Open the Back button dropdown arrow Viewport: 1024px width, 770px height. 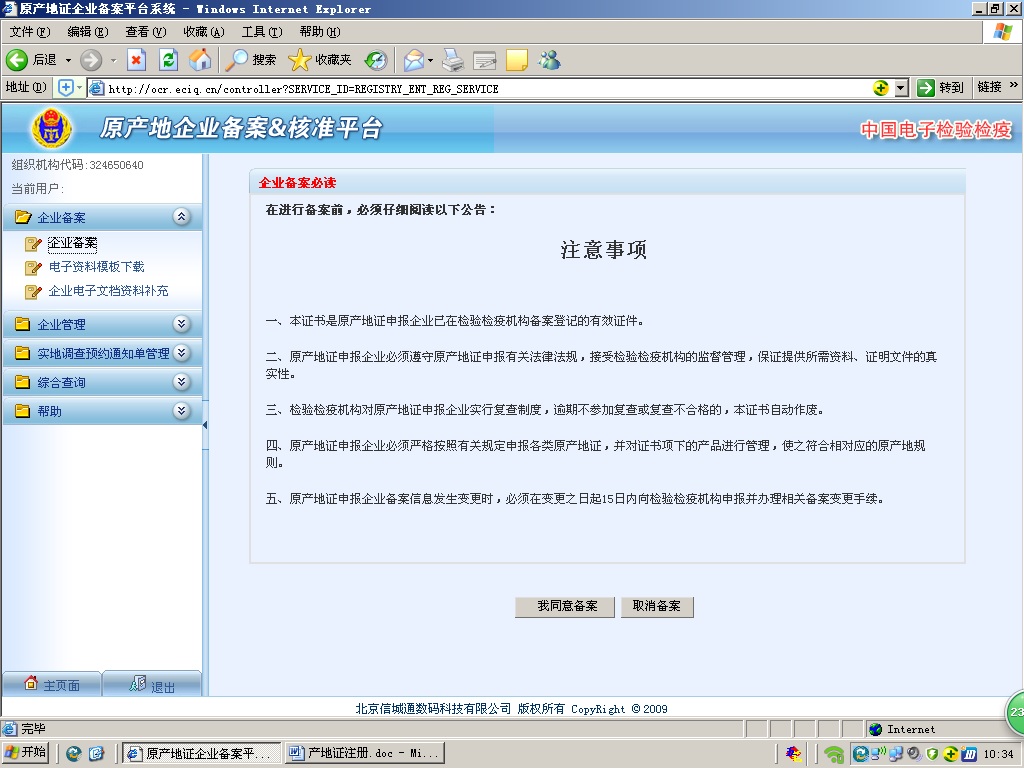point(68,60)
